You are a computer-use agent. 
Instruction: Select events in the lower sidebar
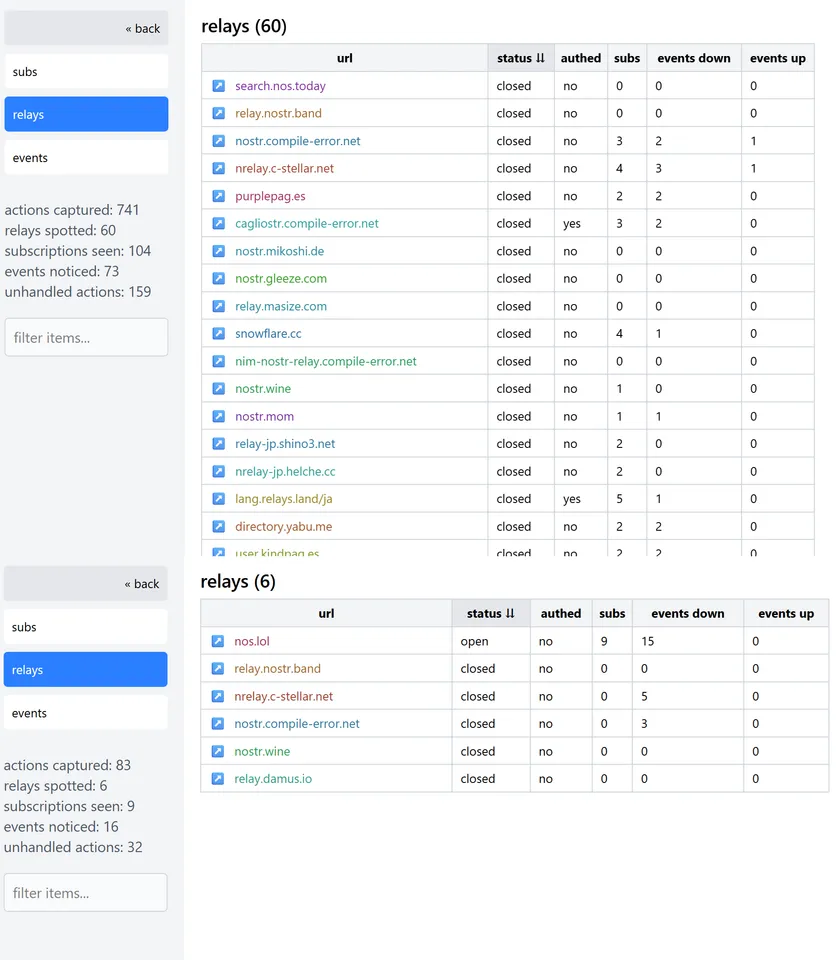[x=86, y=713]
